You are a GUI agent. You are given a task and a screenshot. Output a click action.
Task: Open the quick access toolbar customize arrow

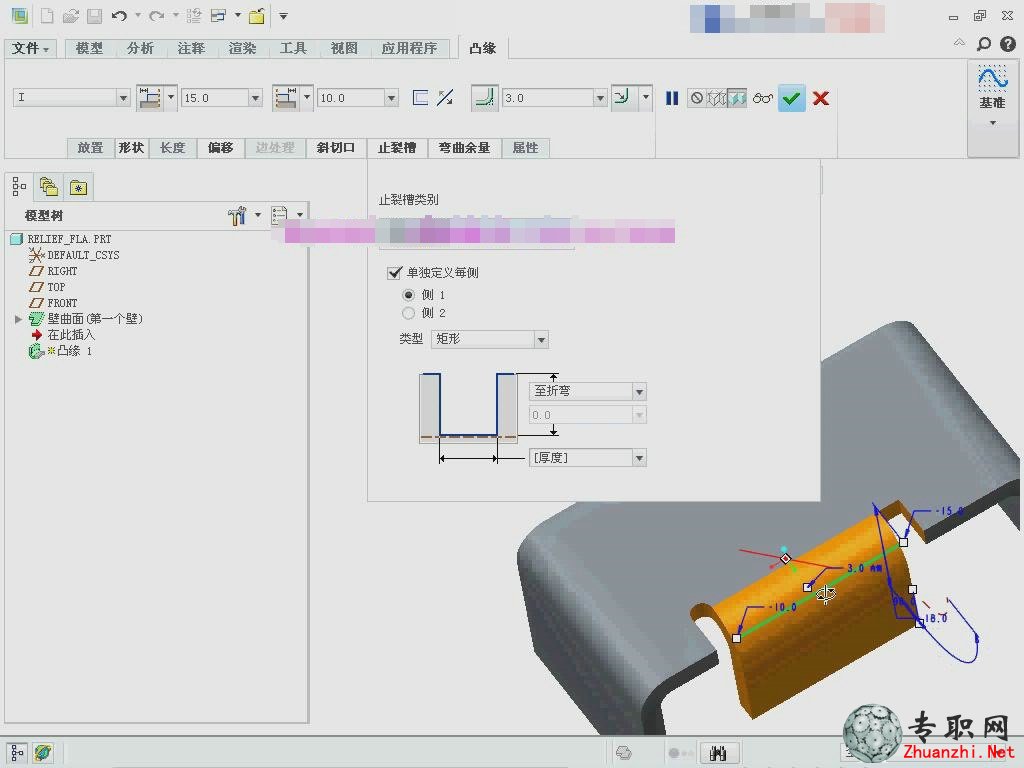pos(283,16)
